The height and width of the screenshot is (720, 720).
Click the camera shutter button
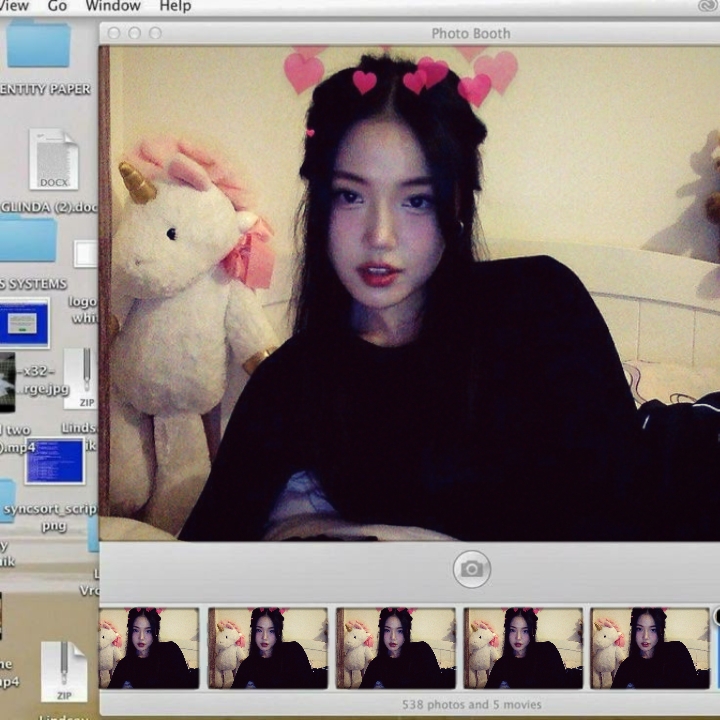point(472,569)
